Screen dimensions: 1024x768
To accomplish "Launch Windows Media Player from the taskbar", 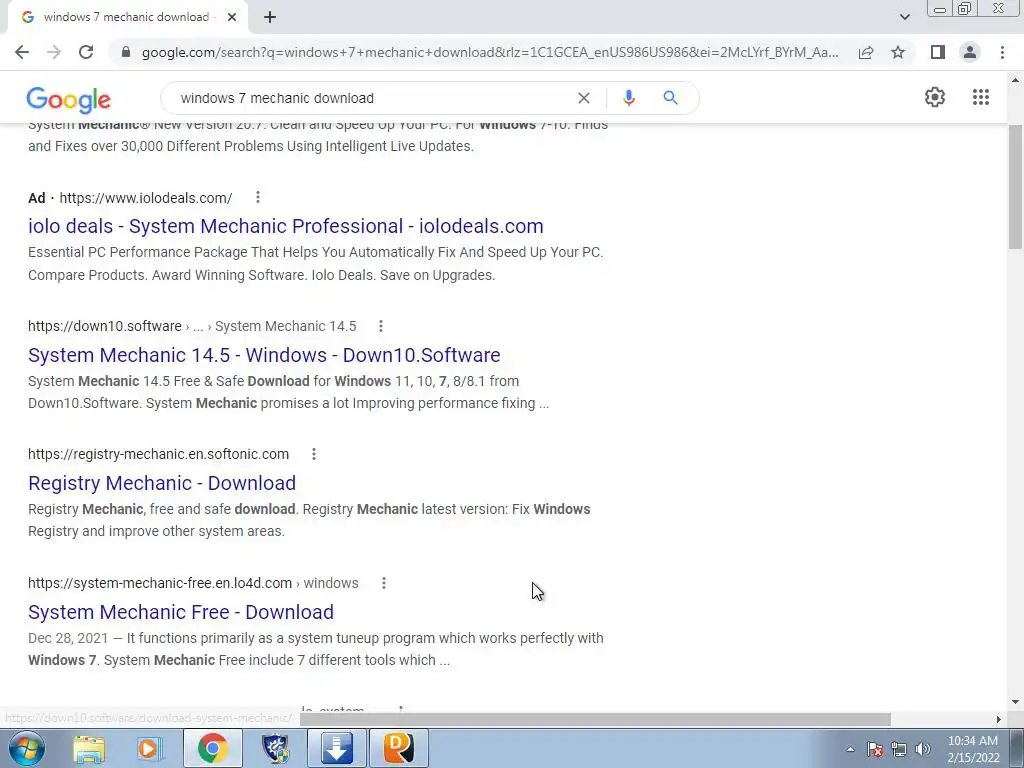I will (150, 748).
